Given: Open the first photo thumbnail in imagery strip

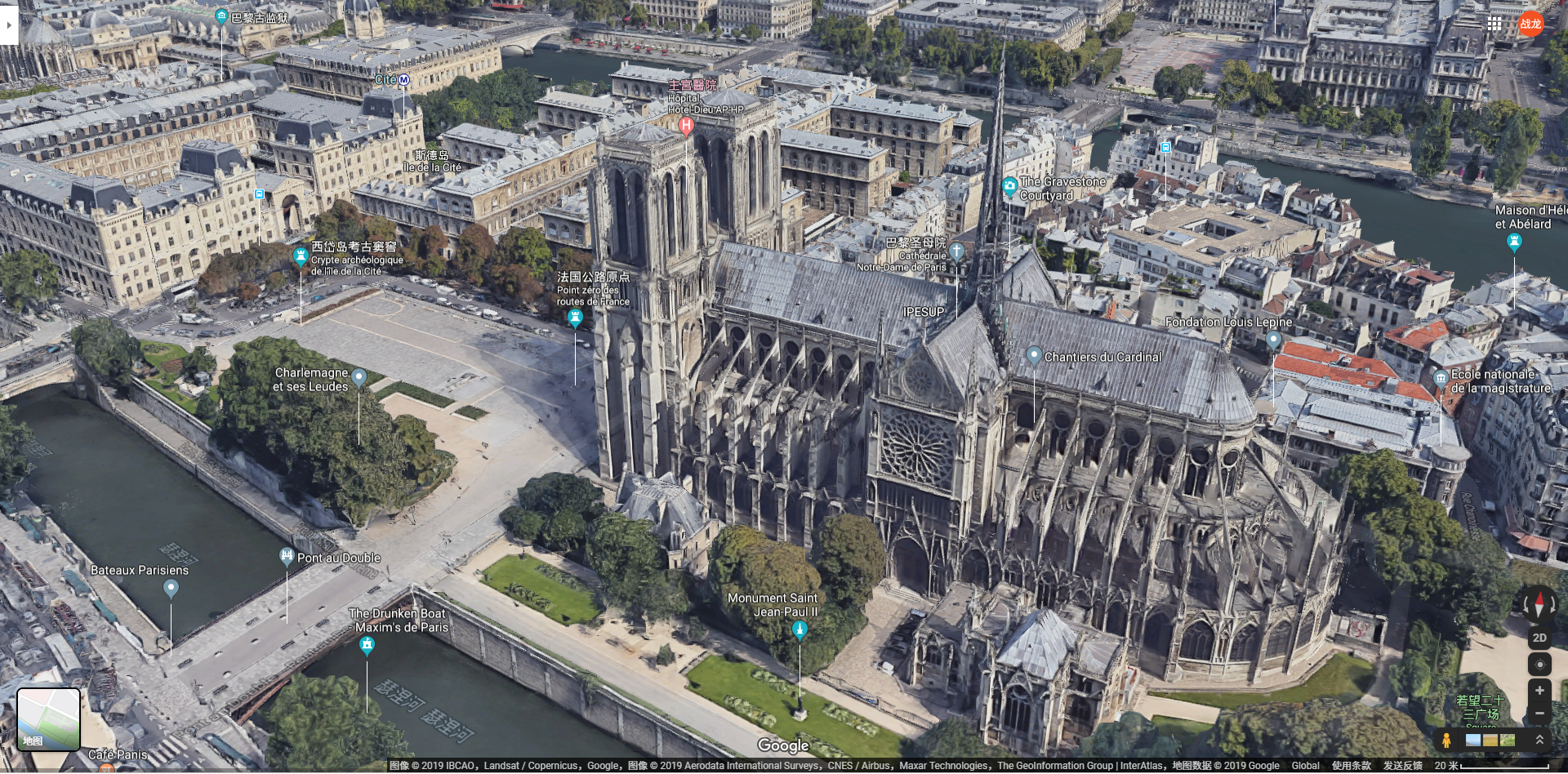Looking at the screenshot, I should click(x=1473, y=741).
